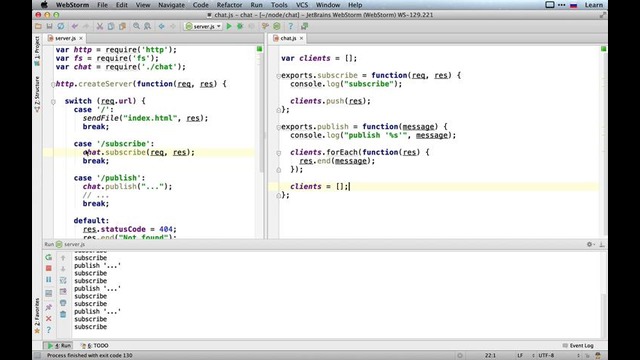This screenshot has height=360, width=640.
Task: Click the Tools menu
Action: tap(279, 5)
